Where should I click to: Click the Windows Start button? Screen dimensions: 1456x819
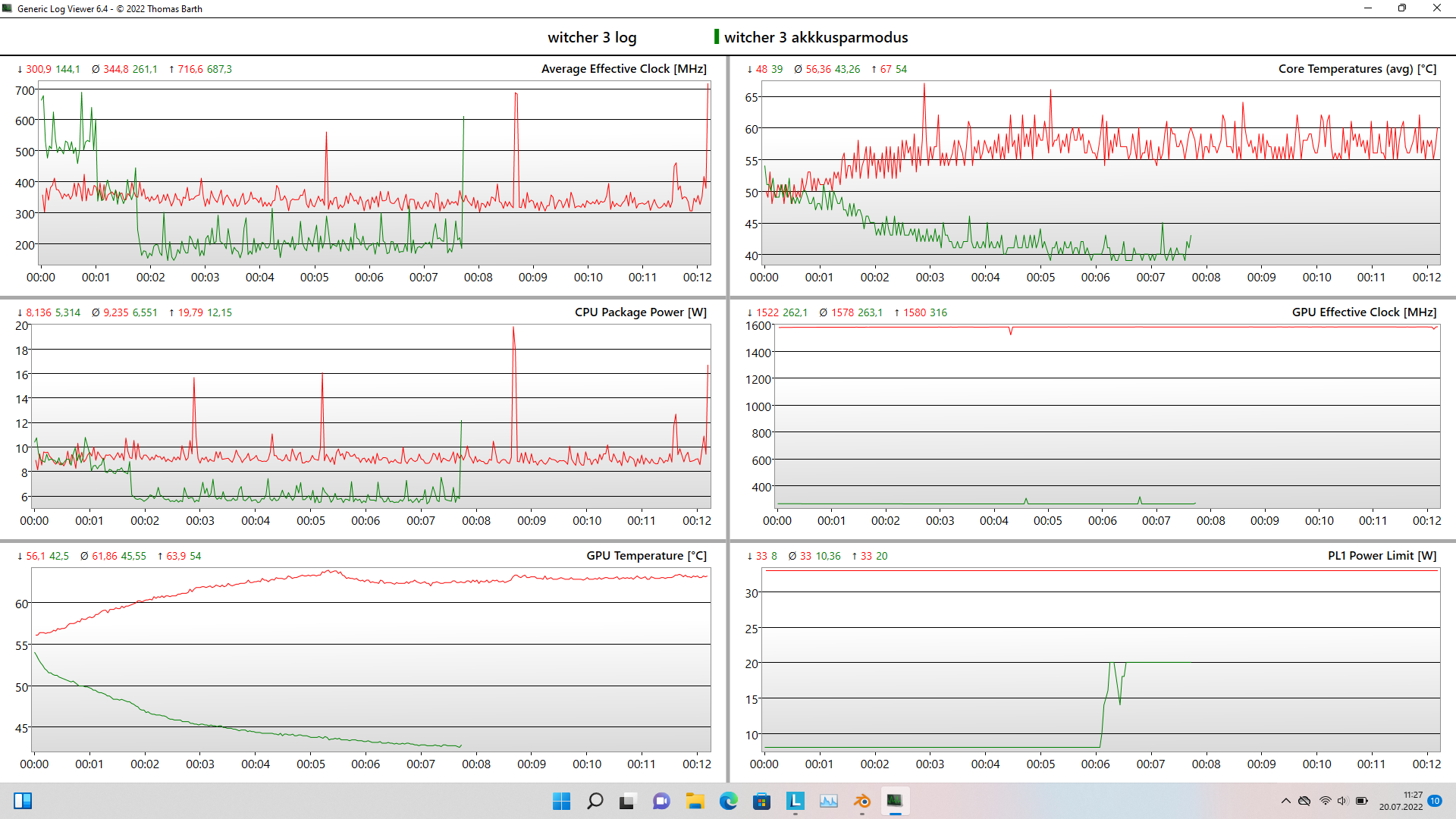pos(561,801)
